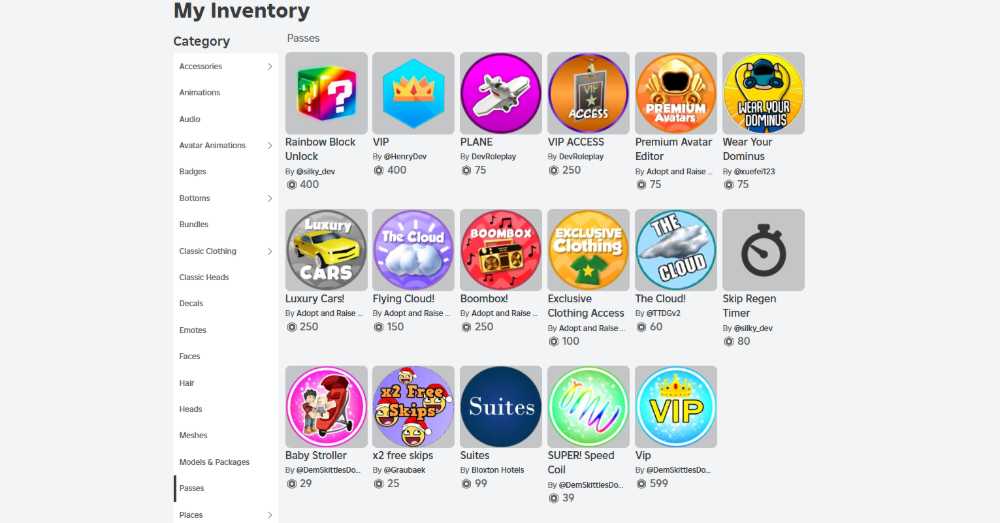Open the Suites pass thumbnail
This screenshot has width=1000, height=523.
coord(501,406)
